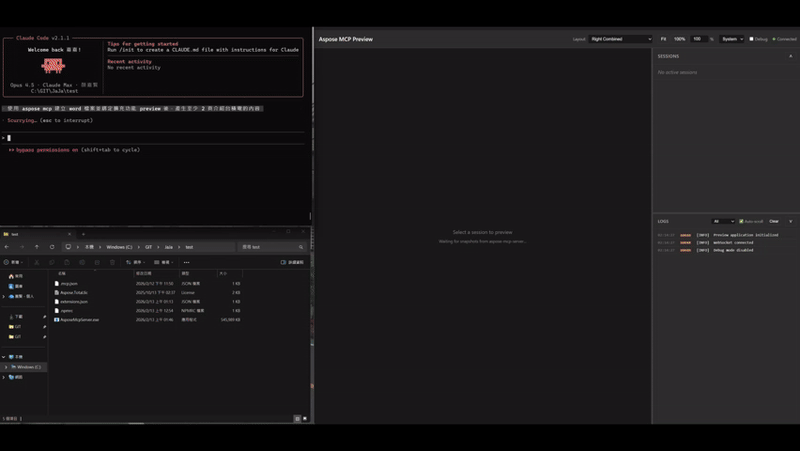The width and height of the screenshot is (800, 451).
Task: Toggle the Auto-scroll checkbox in Logs
Action: click(x=741, y=221)
